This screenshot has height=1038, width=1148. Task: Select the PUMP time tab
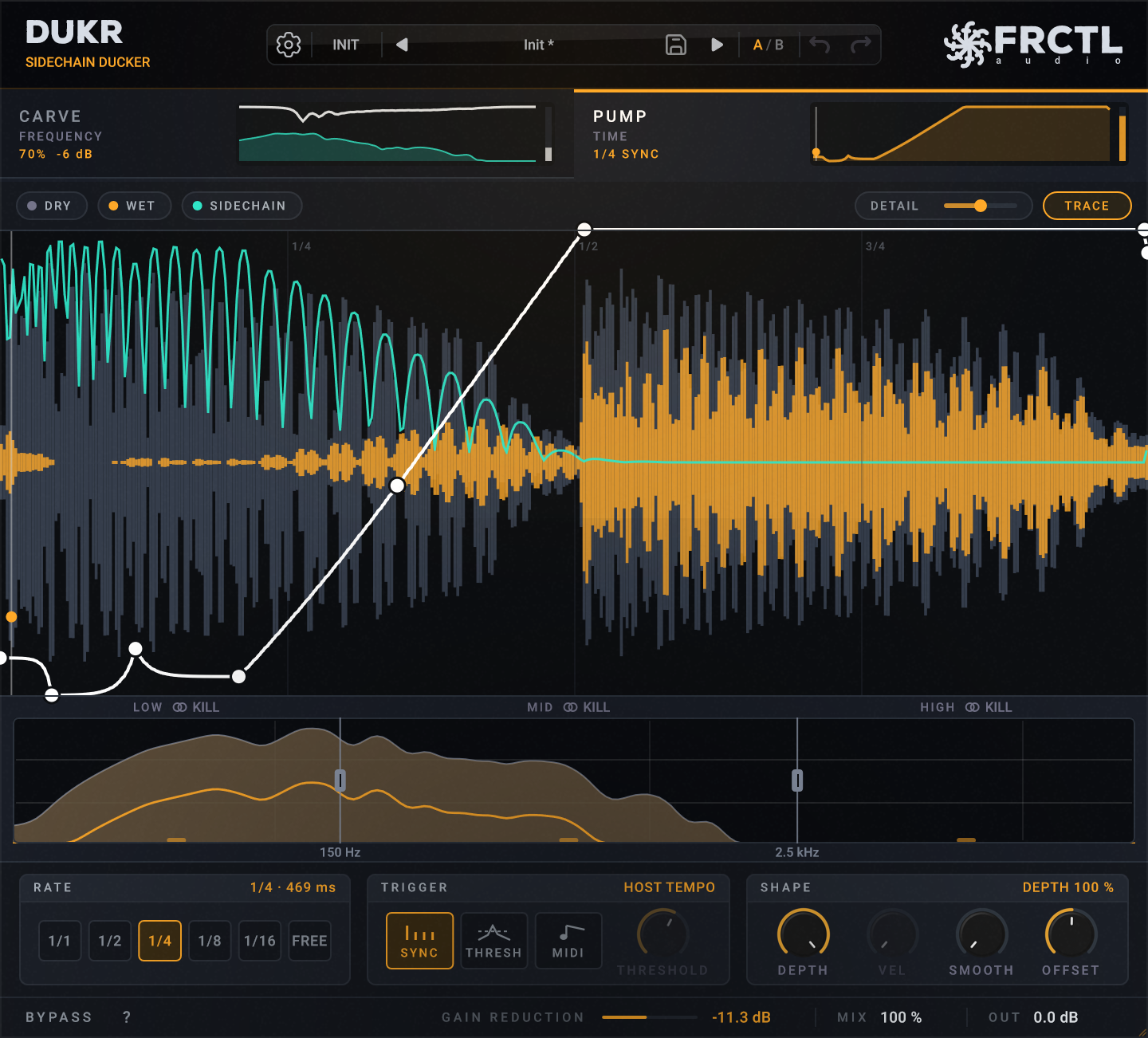pos(861,136)
